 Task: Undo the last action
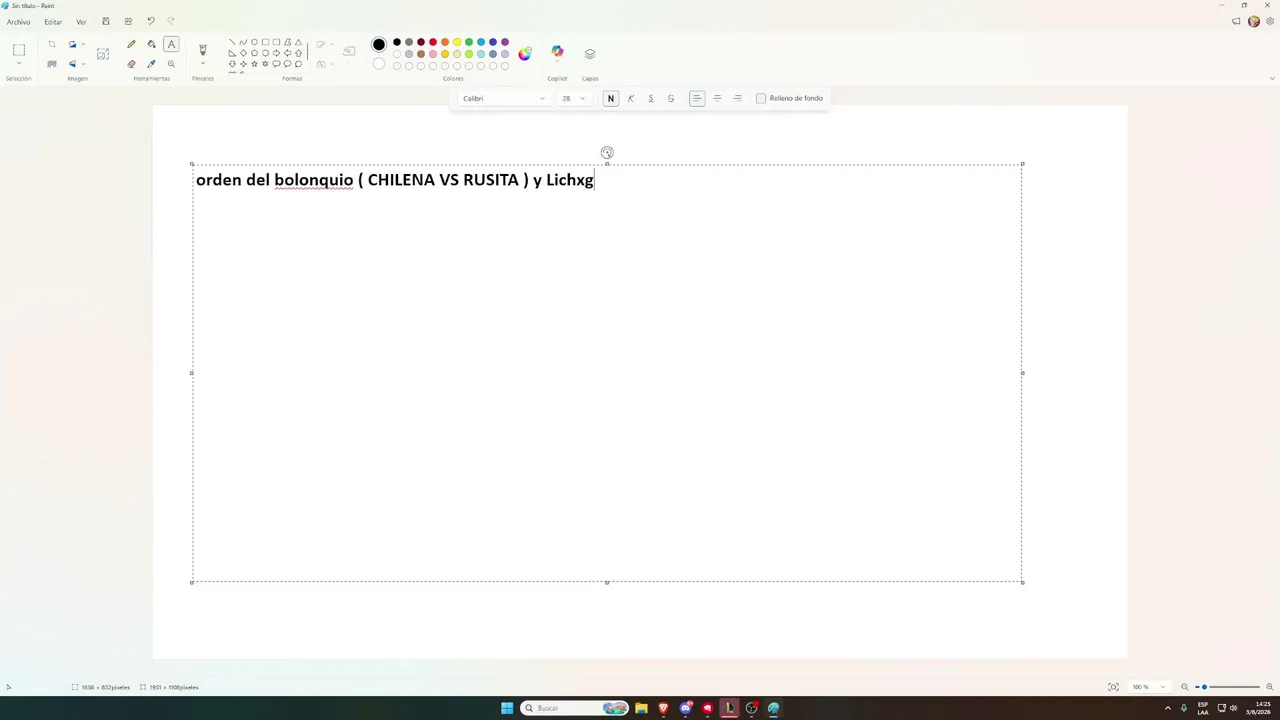[x=151, y=21]
